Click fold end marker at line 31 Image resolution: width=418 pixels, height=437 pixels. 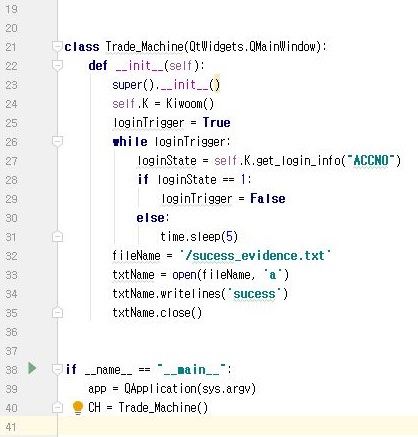click(57, 237)
